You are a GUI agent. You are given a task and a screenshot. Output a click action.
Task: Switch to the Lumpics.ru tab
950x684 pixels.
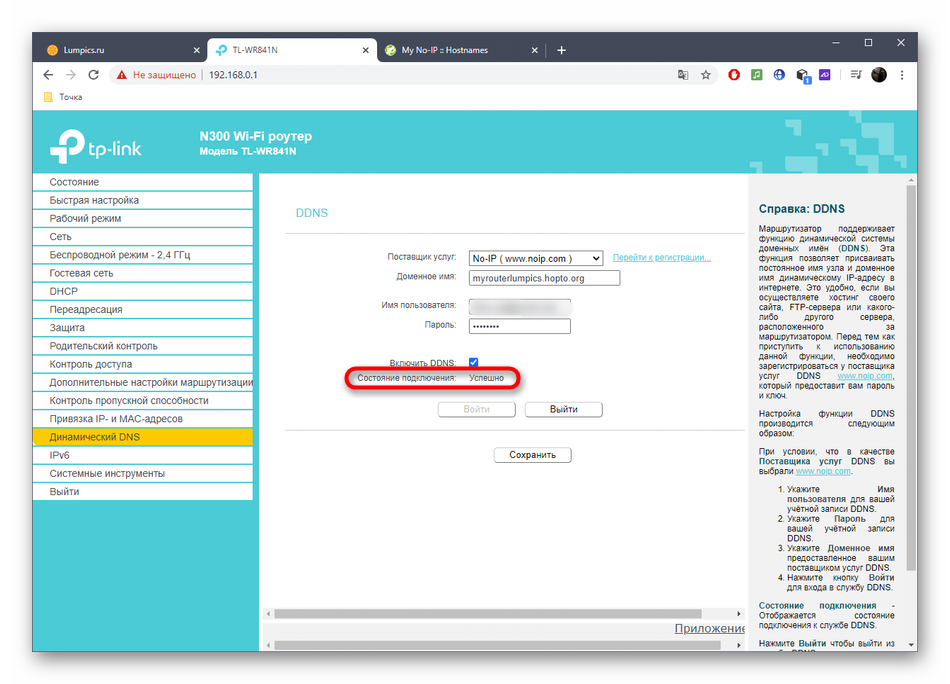[x=117, y=50]
